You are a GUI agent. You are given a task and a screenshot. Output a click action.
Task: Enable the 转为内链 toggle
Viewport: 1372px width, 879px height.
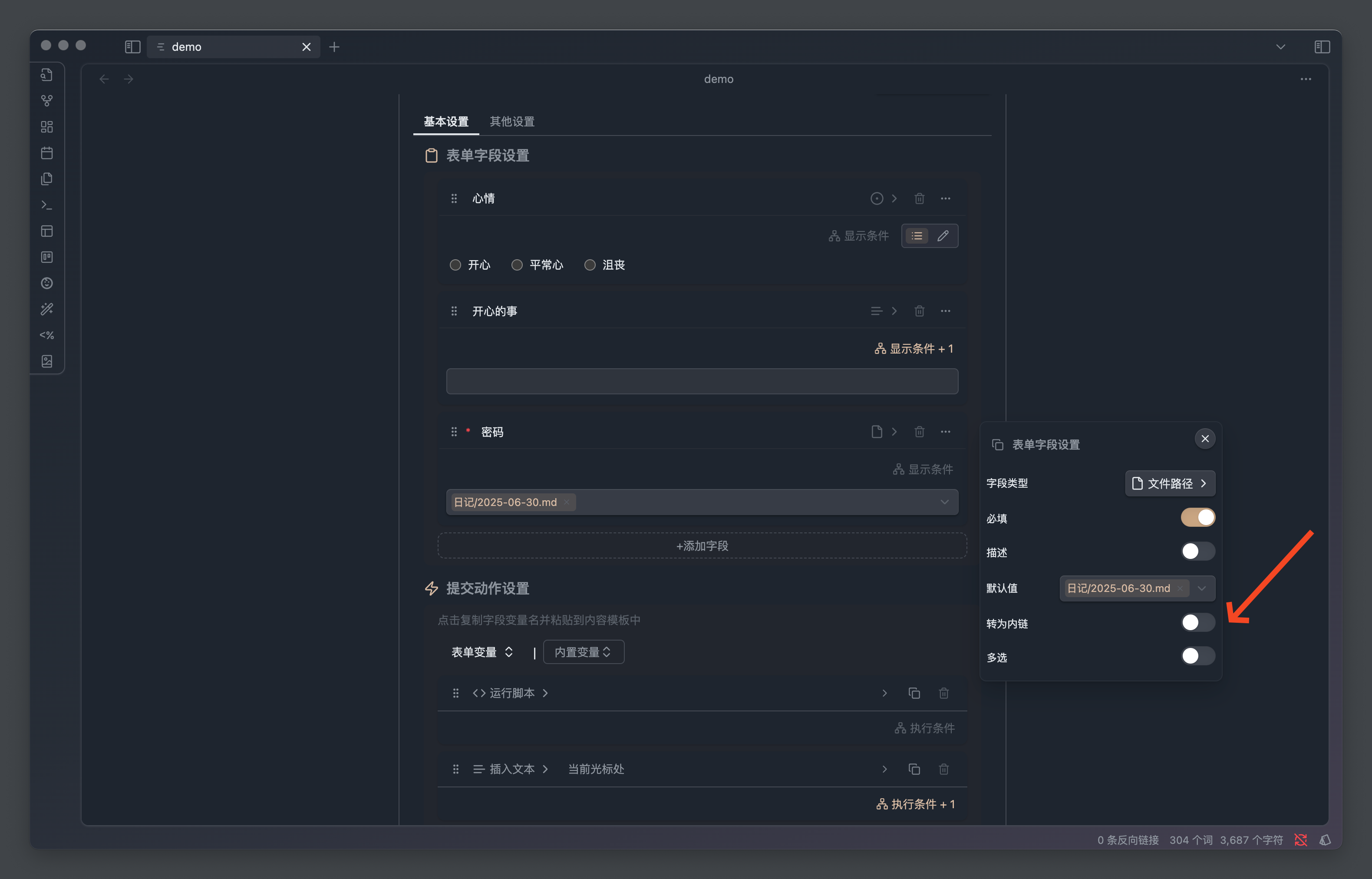click(1197, 623)
